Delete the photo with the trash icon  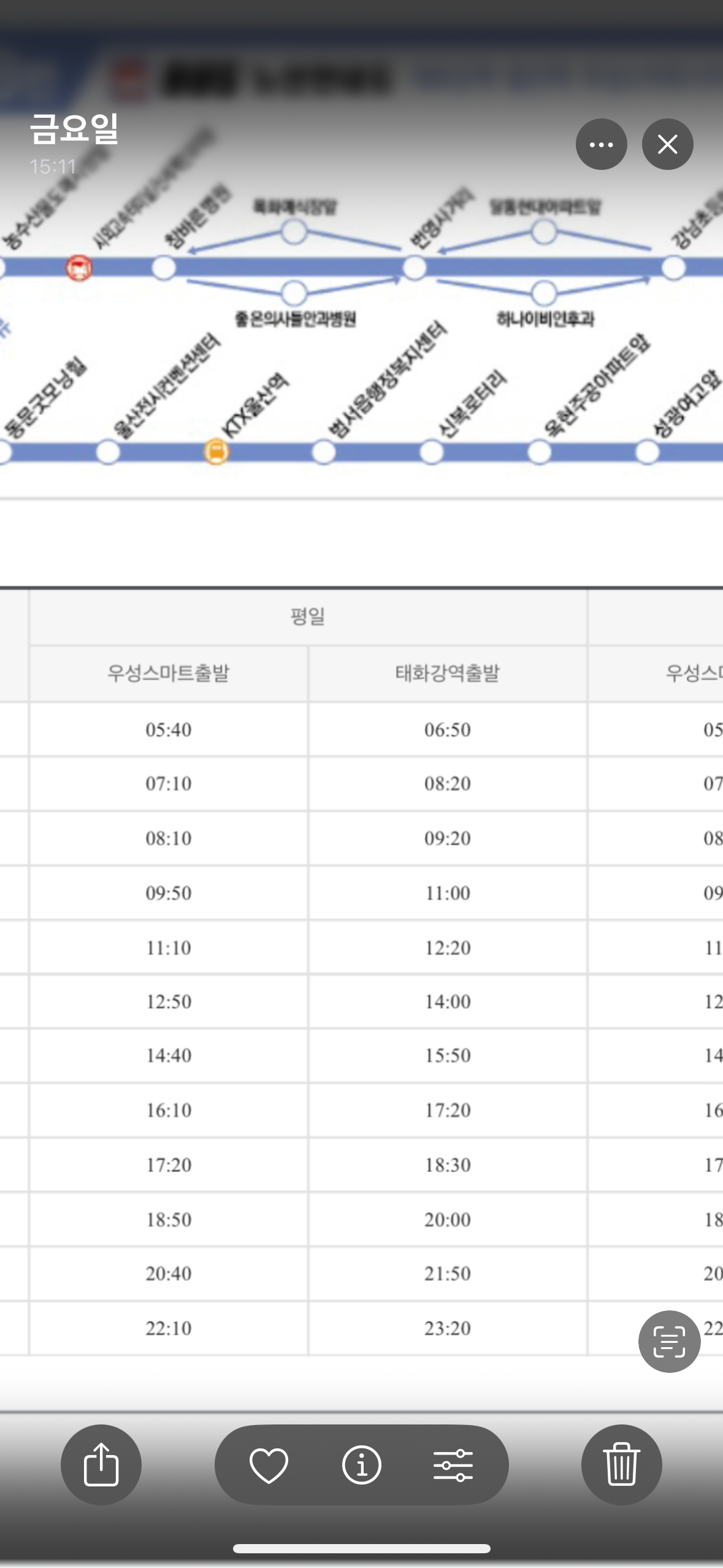tap(621, 1464)
